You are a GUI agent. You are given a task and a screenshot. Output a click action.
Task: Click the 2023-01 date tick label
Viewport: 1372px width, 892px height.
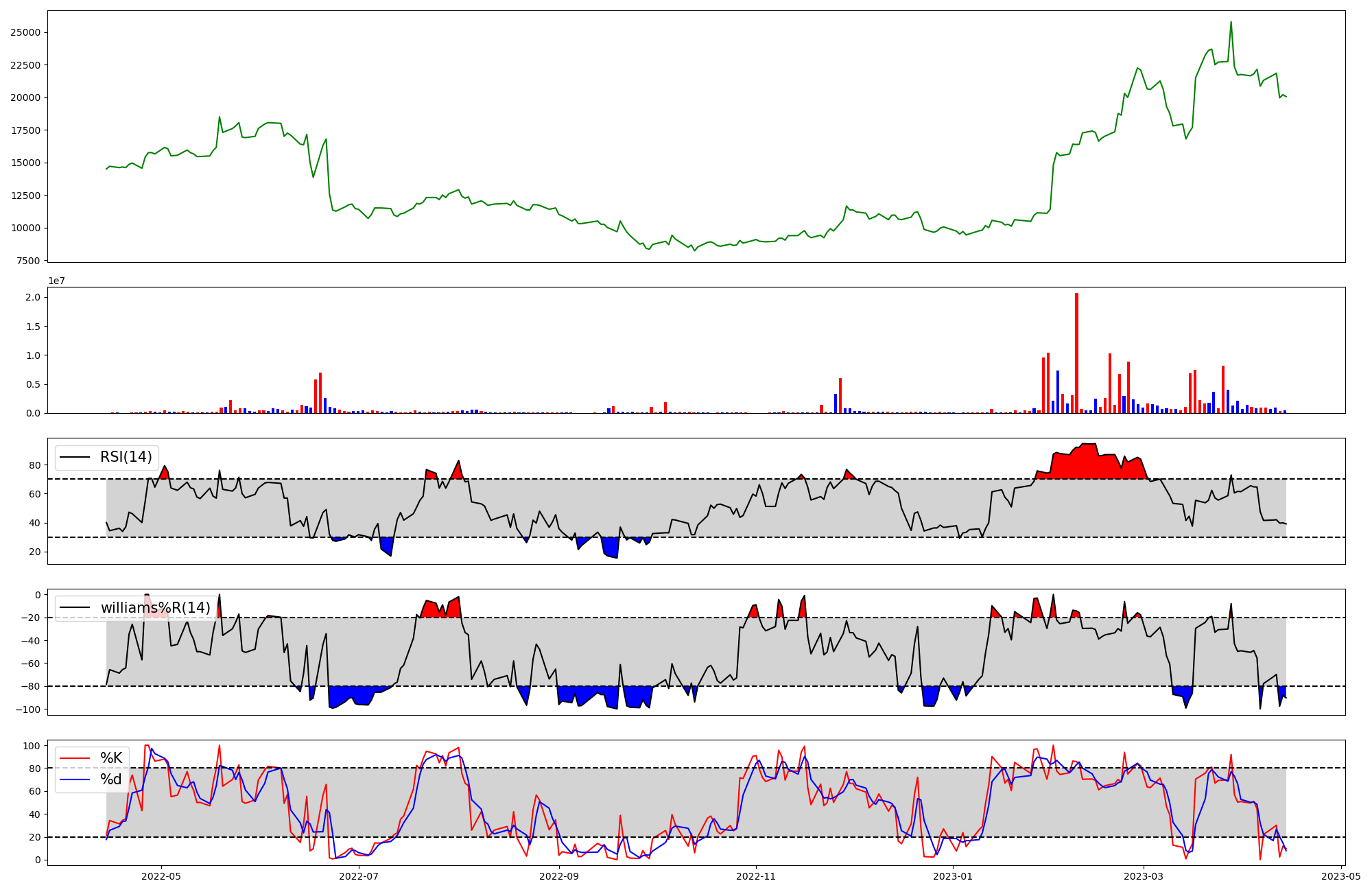coord(953,876)
